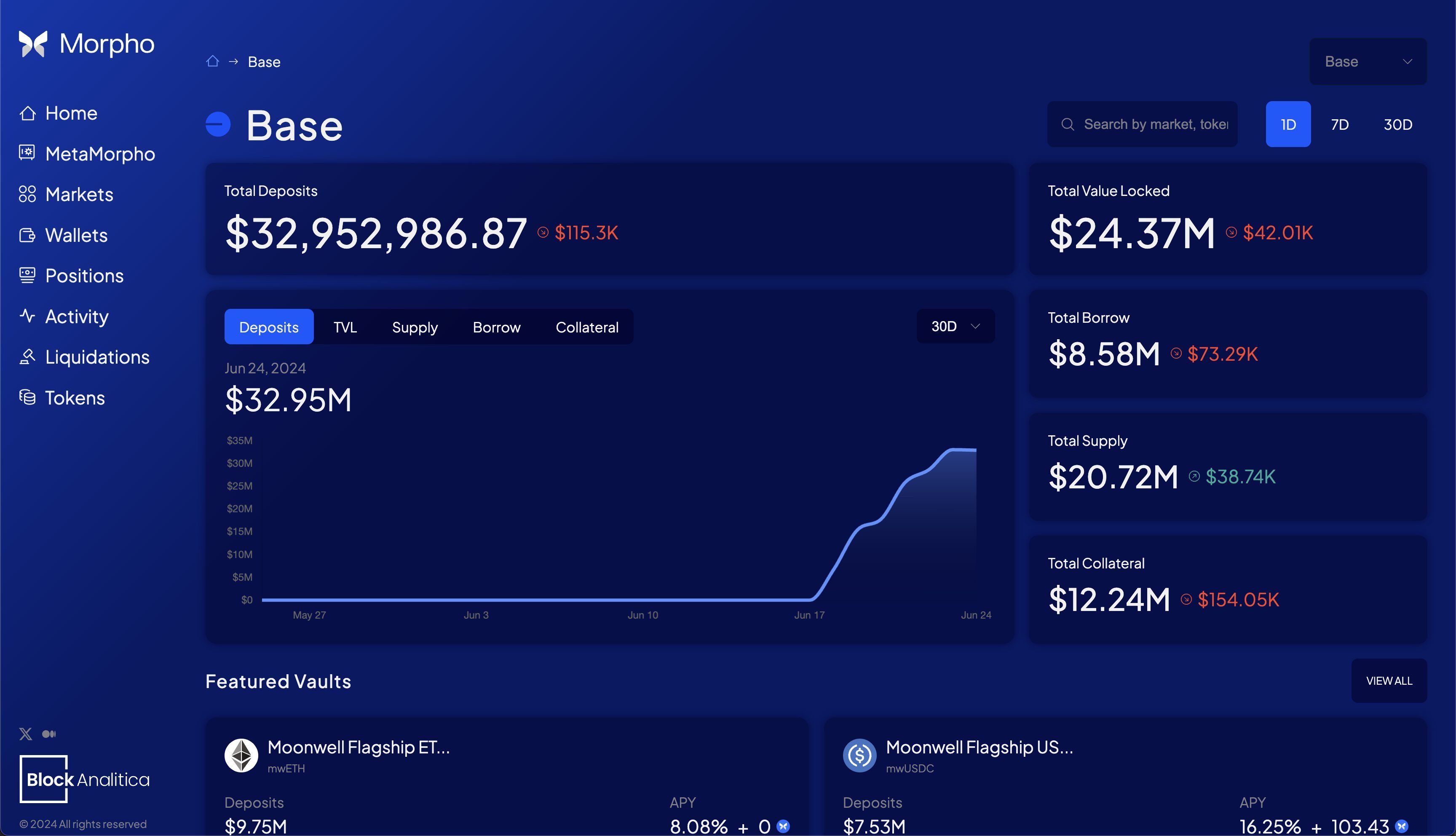Open the Base network dropdown
This screenshot has width=1456, height=836.
[x=1368, y=62]
